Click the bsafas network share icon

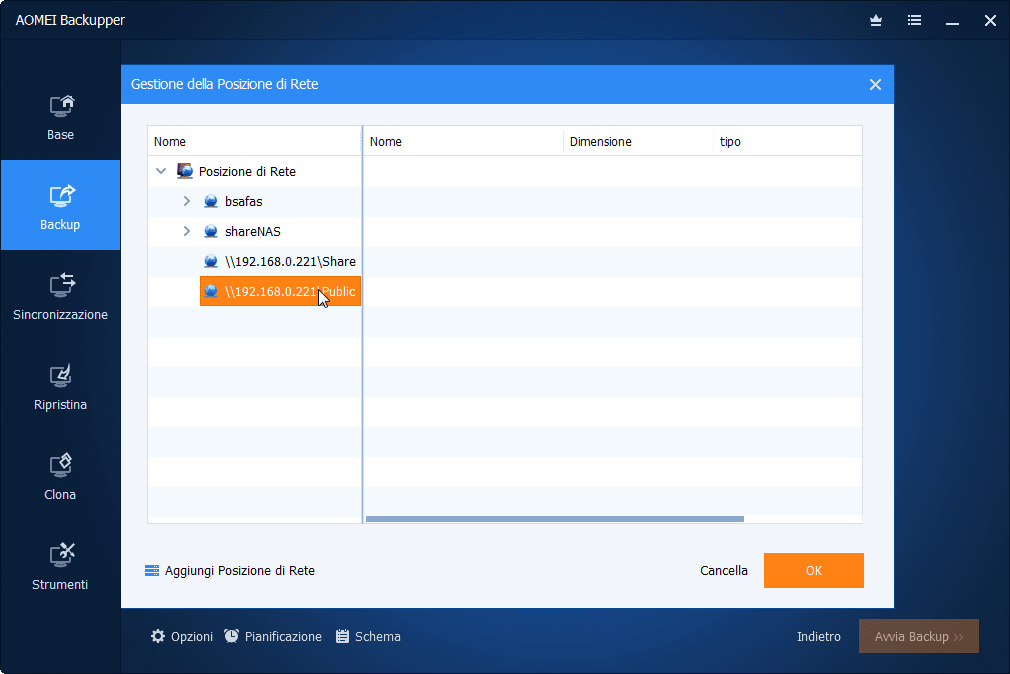coord(211,202)
